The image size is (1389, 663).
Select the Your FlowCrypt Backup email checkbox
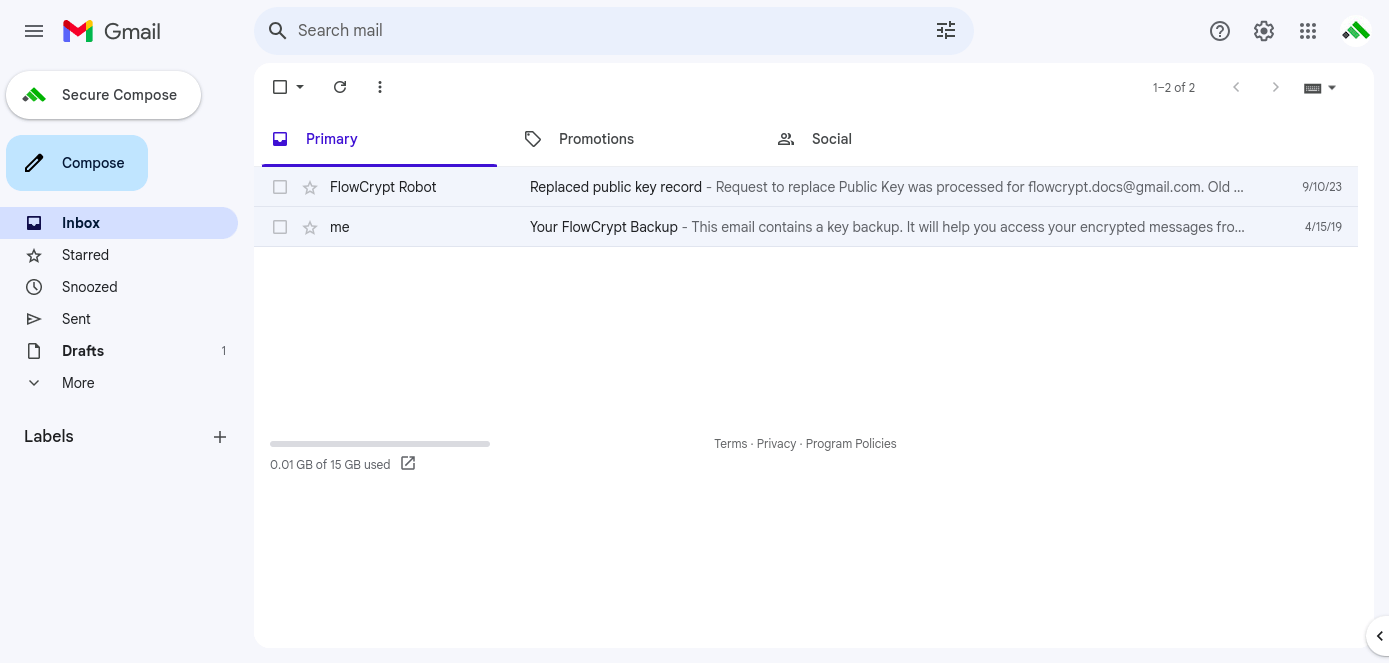tap(280, 227)
